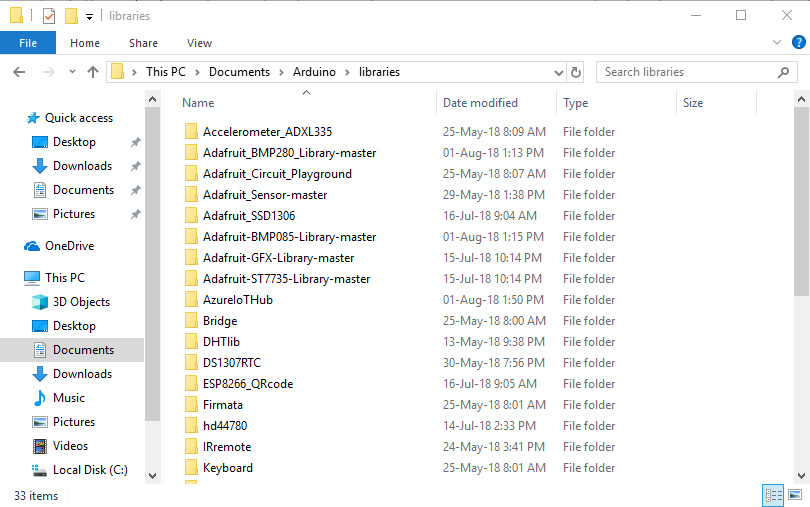
Task: Switch to Large icons view in status bar
Action: coord(795,495)
